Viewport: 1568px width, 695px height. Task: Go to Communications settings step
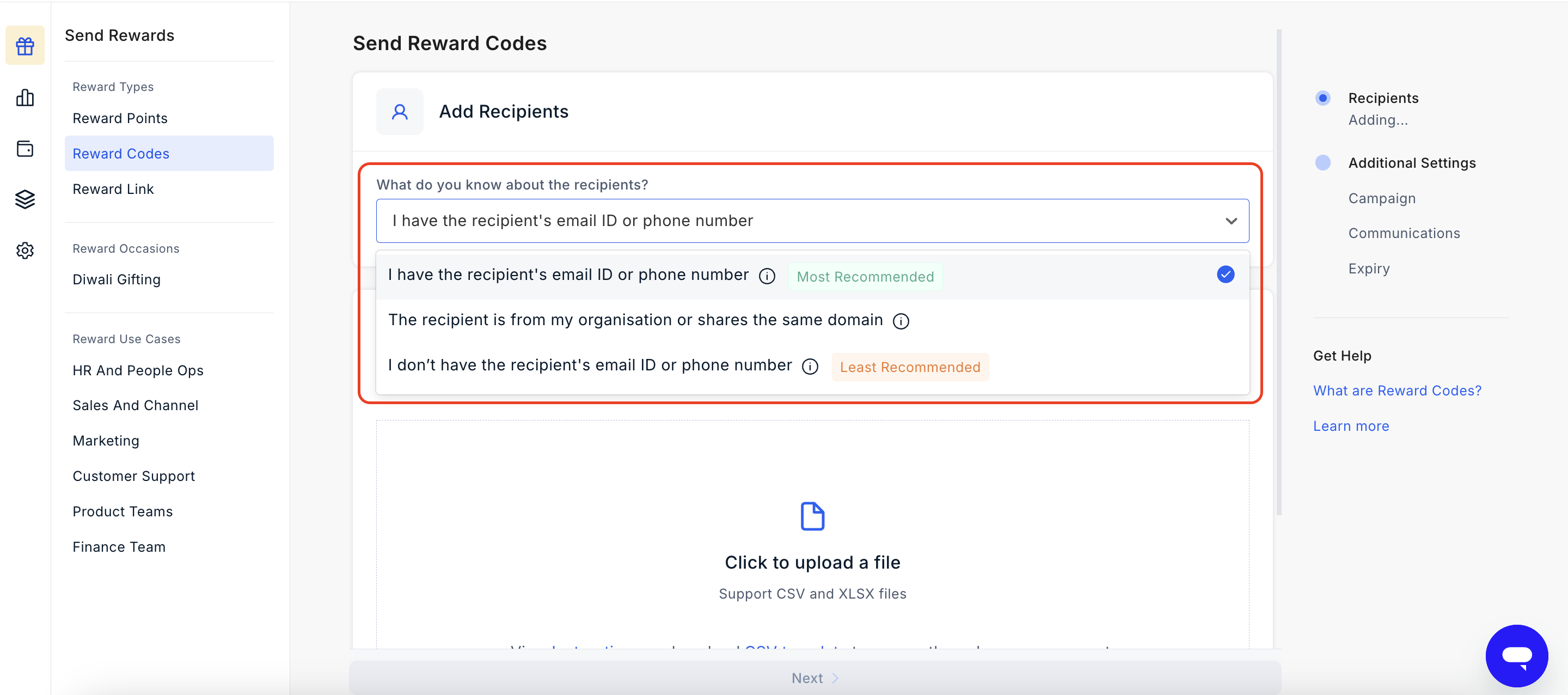point(1404,233)
